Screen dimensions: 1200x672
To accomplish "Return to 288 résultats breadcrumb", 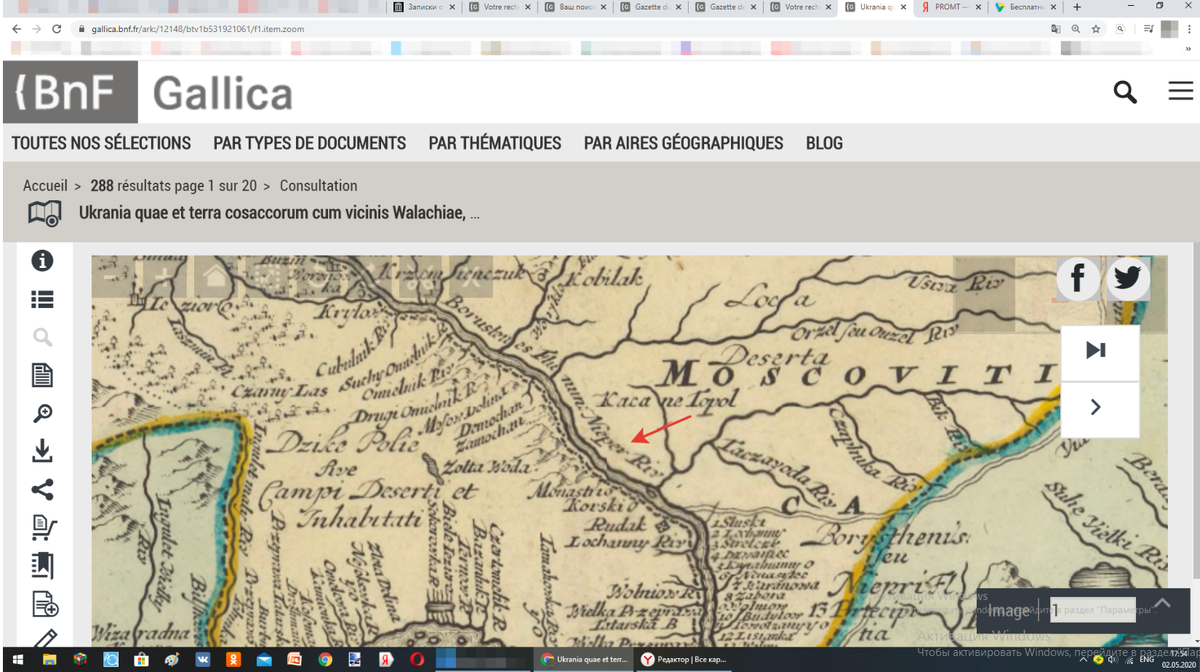I will (173, 186).
